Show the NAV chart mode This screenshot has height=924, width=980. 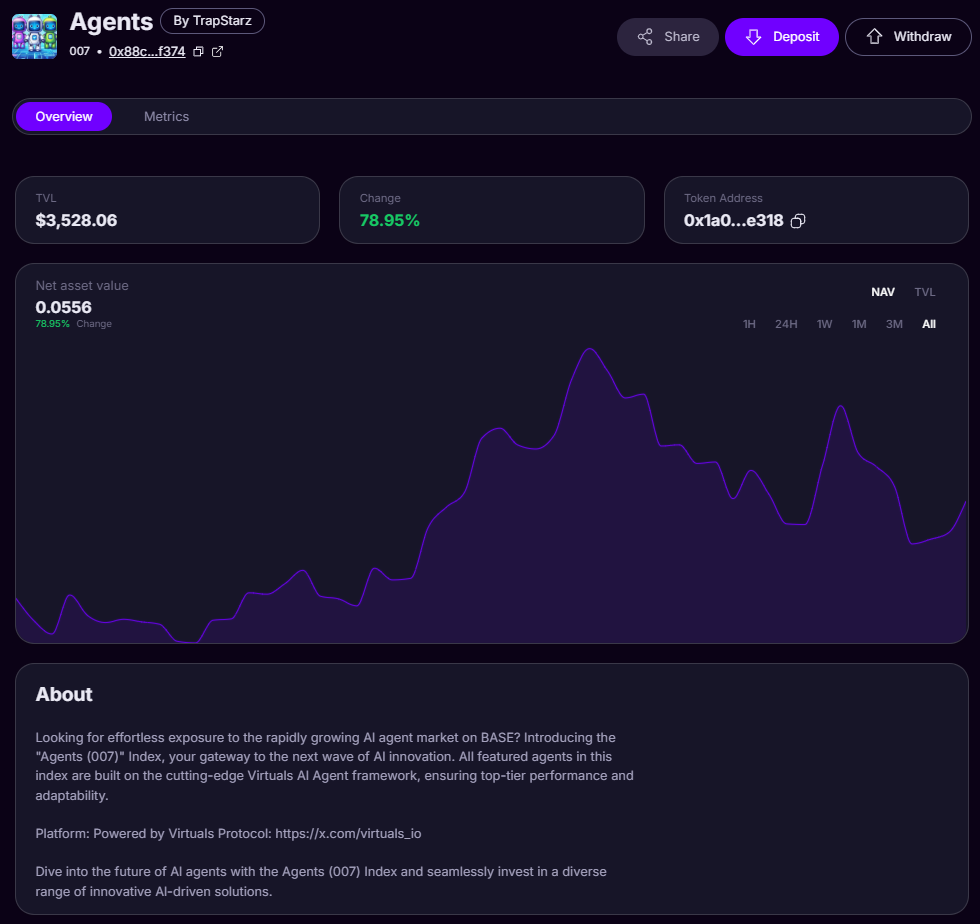coord(882,292)
